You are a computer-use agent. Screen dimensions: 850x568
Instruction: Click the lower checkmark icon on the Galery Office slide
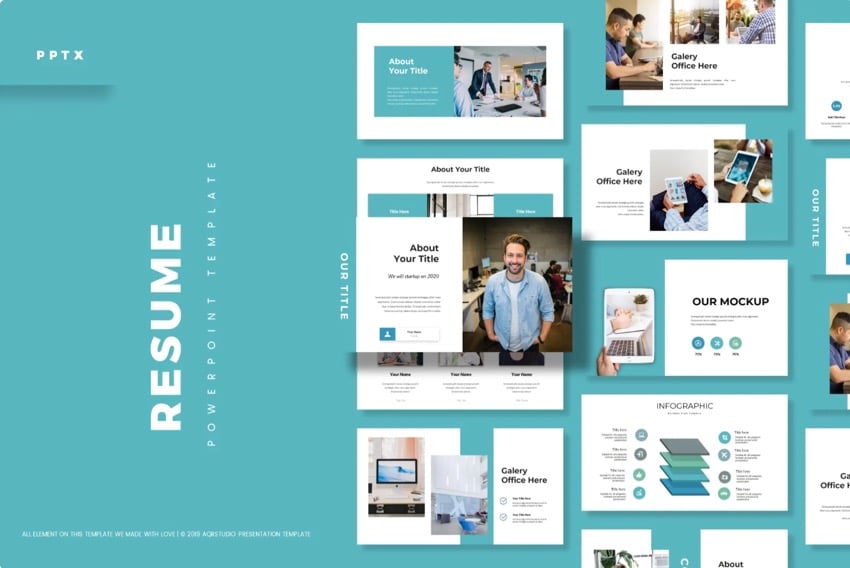503,517
